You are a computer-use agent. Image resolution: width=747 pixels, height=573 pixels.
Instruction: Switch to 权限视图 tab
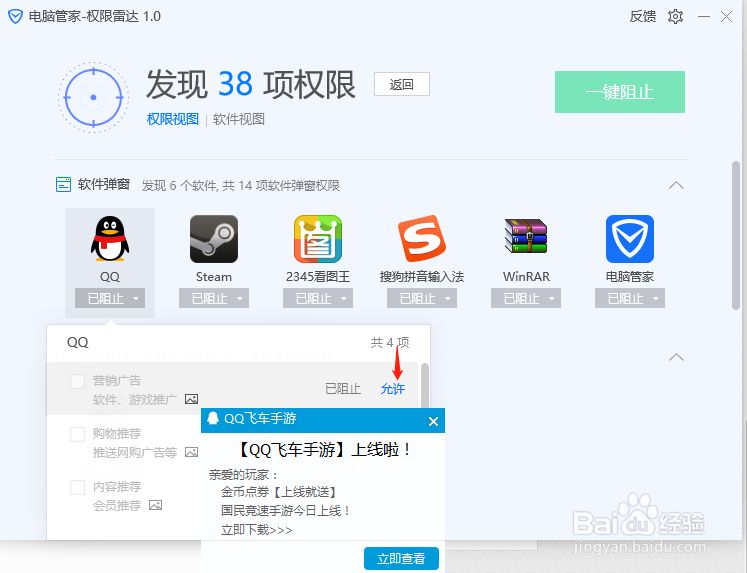pyautogui.click(x=172, y=119)
